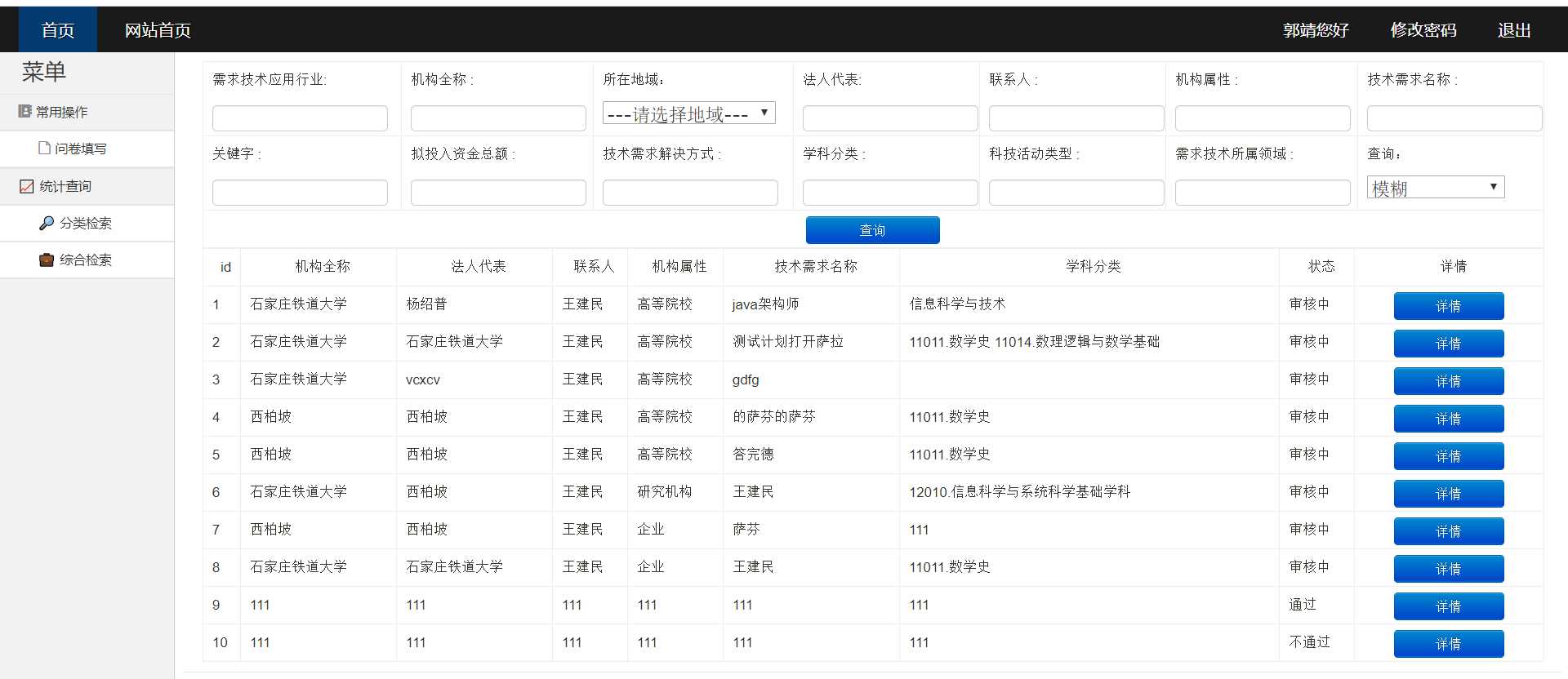
Task: Focus the 学科分类 input field
Action: (890, 193)
